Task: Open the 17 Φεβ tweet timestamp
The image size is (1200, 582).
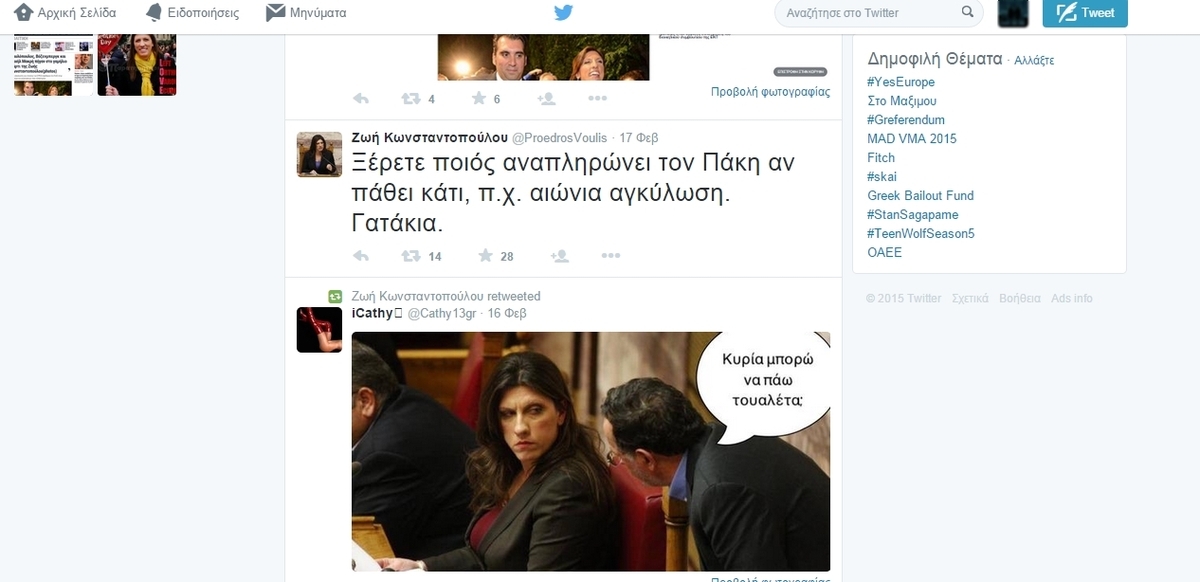Action: [x=639, y=138]
